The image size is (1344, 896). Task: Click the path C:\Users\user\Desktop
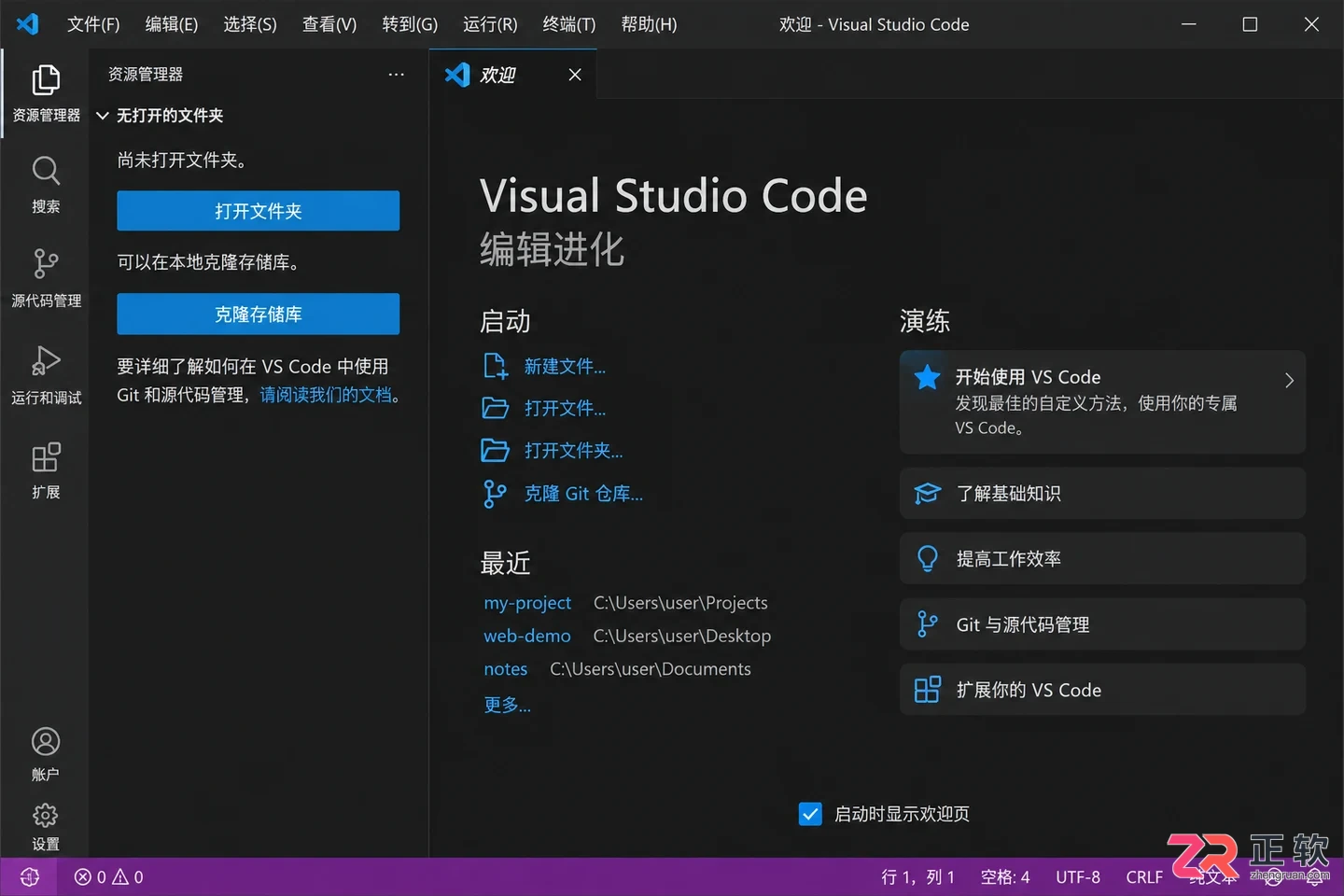point(682,636)
